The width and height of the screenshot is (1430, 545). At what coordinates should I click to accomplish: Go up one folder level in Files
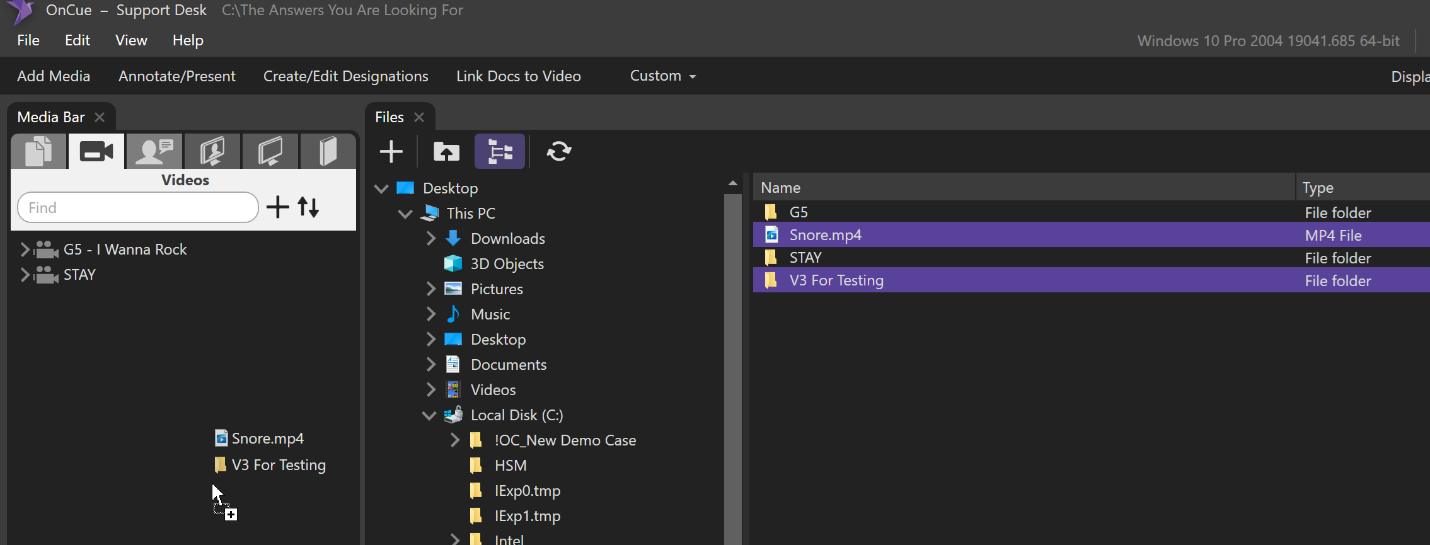tap(446, 152)
